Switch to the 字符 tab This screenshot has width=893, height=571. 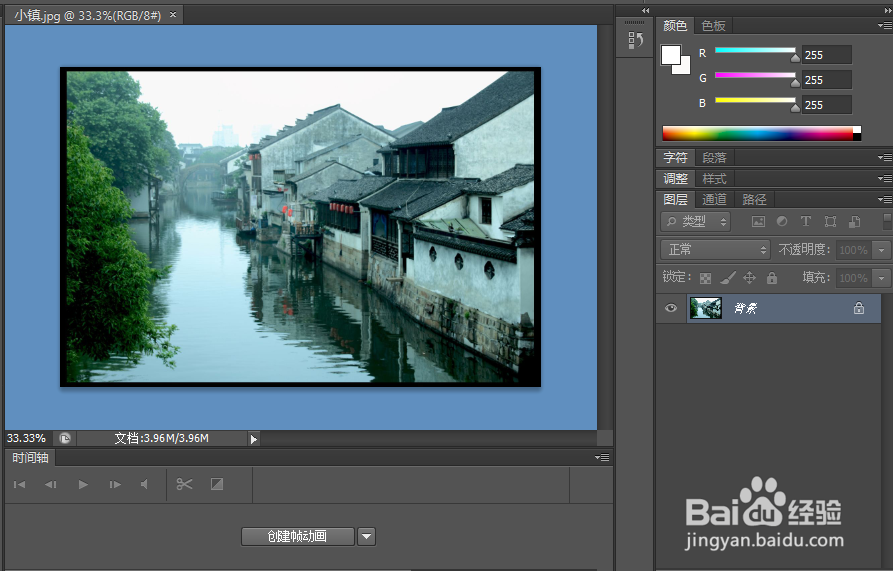pos(675,157)
